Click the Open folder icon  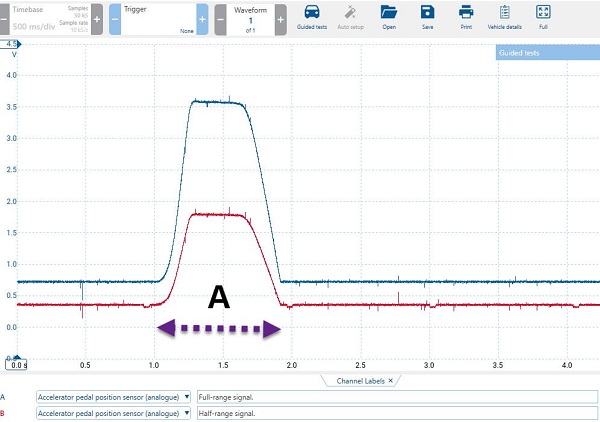(x=389, y=13)
